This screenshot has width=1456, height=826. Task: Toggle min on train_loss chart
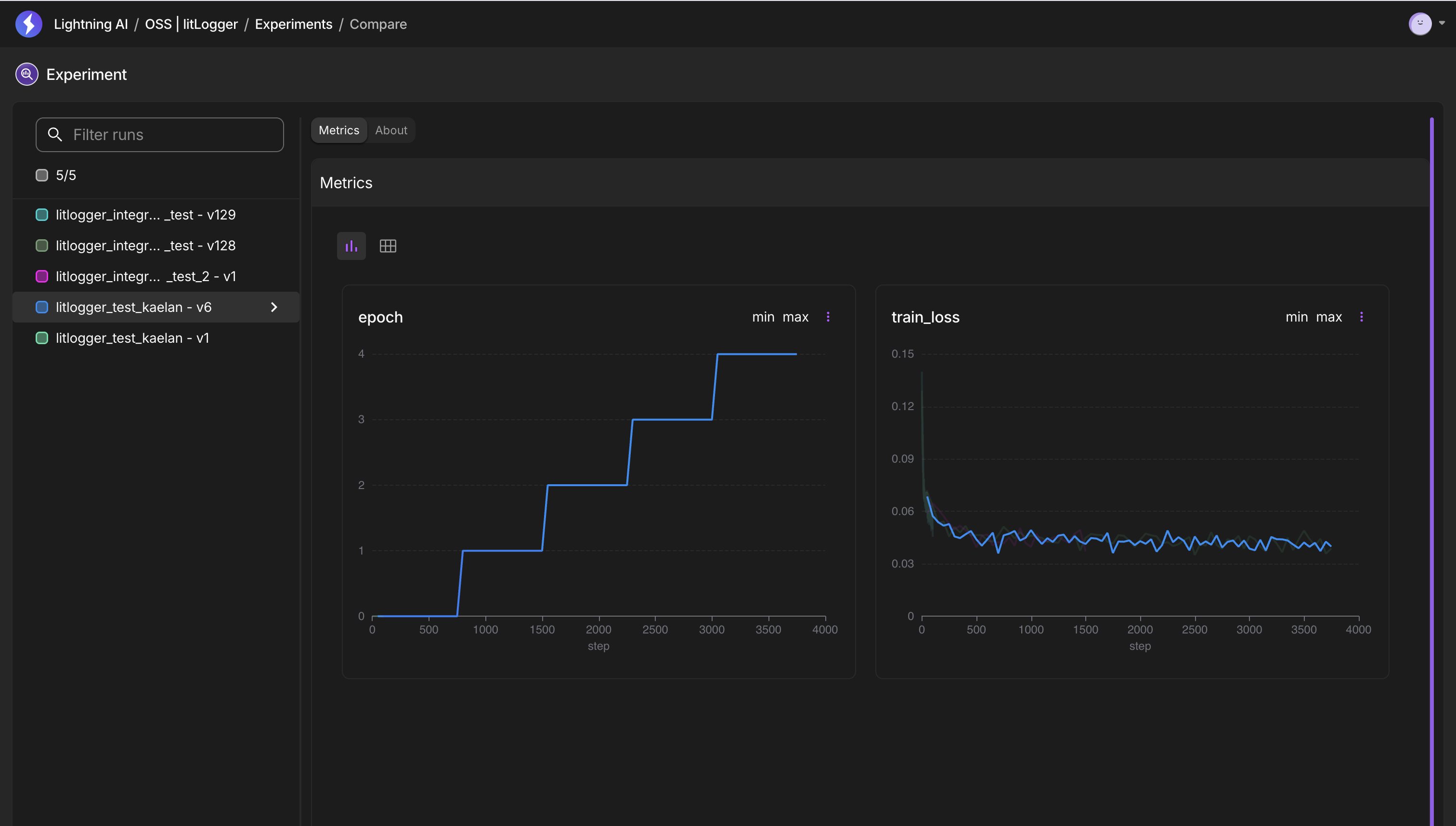(1297, 317)
